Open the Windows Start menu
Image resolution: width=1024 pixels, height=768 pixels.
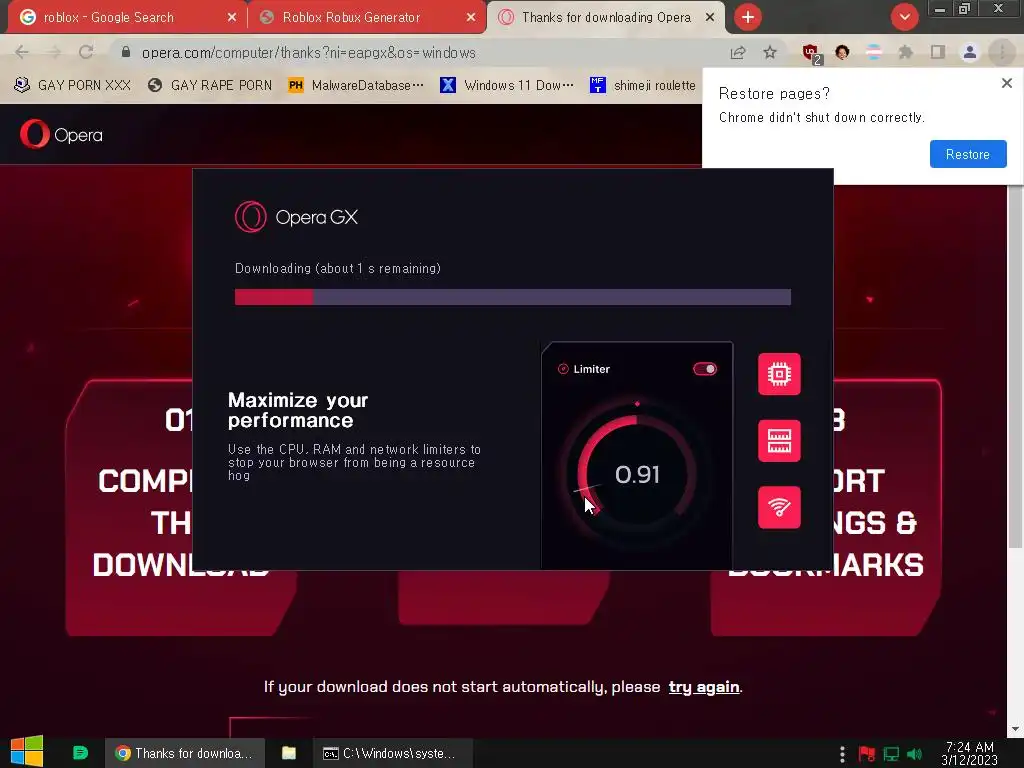[x=27, y=752]
